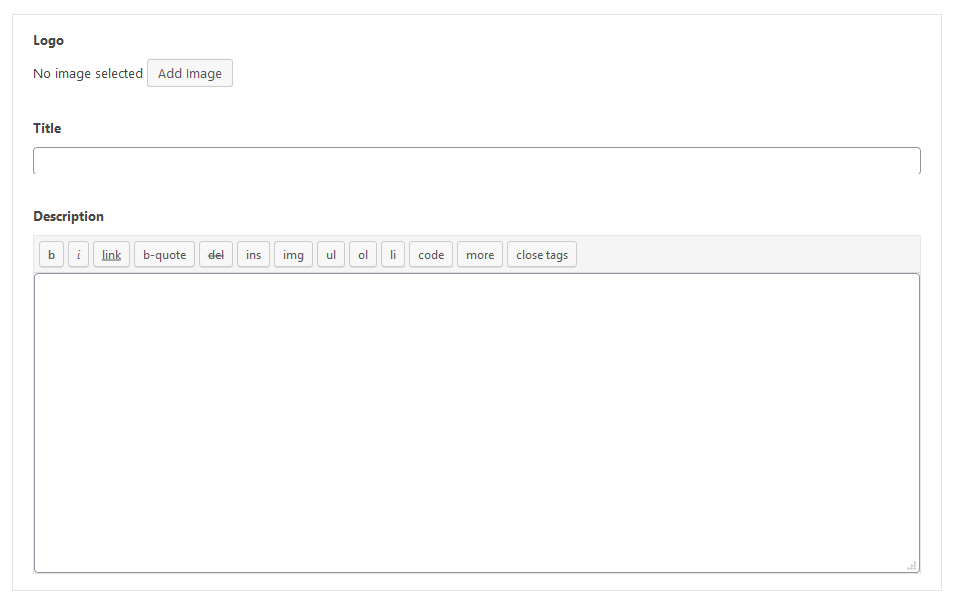The height and width of the screenshot is (606, 954).
Task: Click the textarea resize handle
Action: [x=913, y=565]
